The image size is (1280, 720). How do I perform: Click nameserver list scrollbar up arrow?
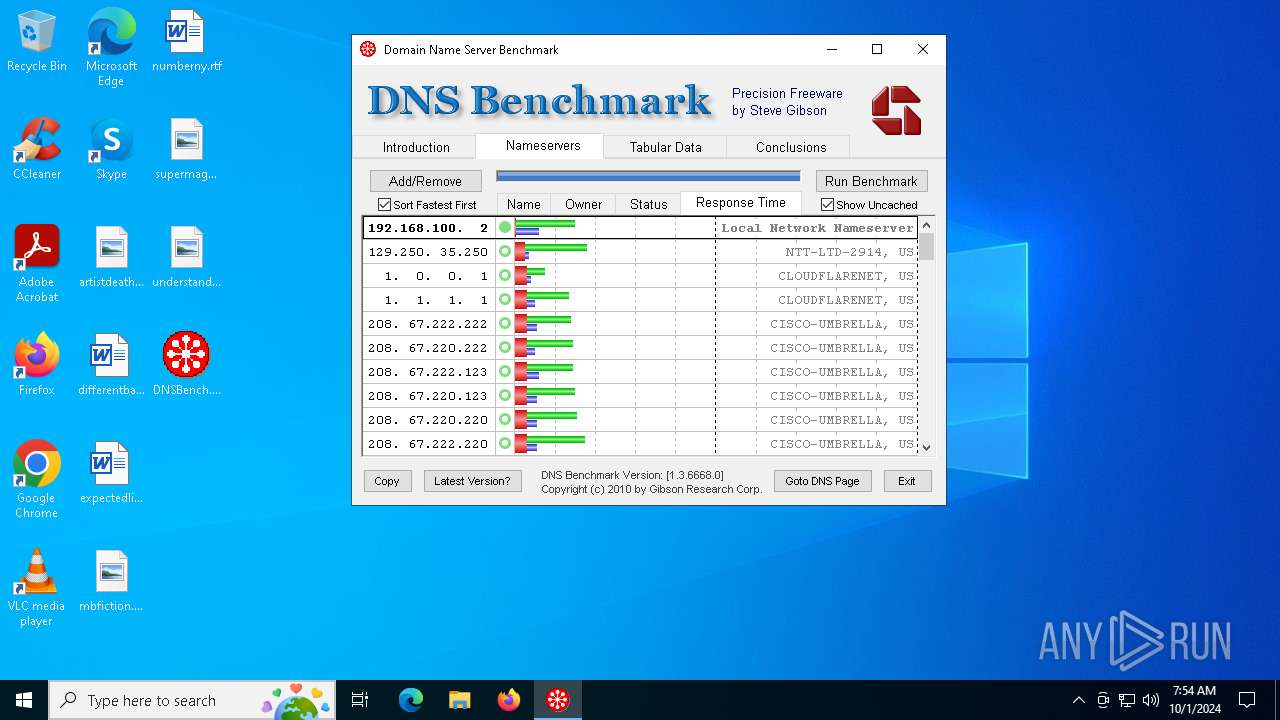click(x=926, y=226)
